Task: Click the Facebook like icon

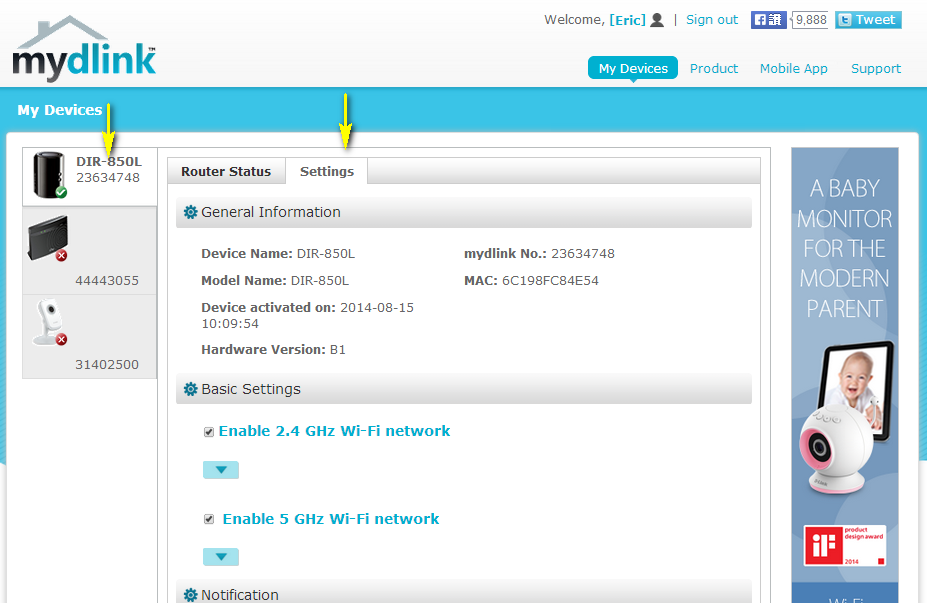Action: (x=768, y=20)
